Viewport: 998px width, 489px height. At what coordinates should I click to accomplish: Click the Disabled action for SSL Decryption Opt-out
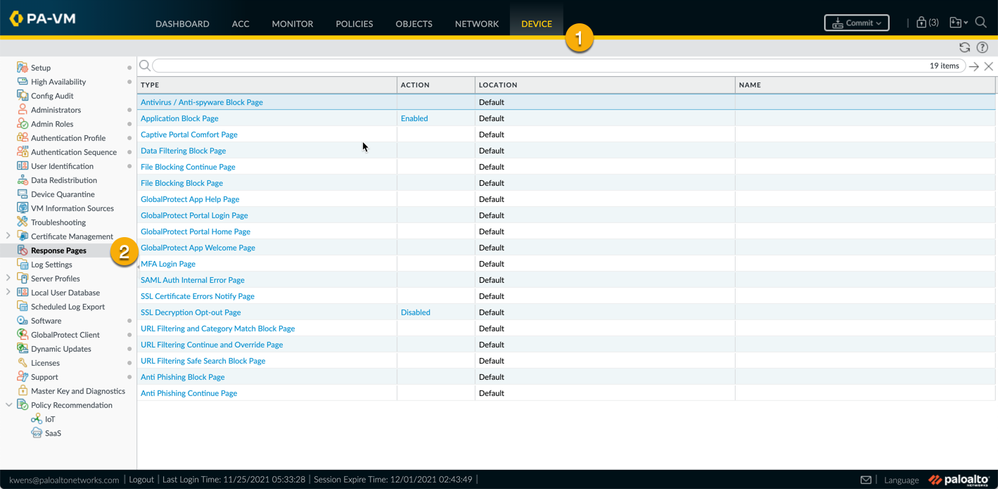[415, 312]
